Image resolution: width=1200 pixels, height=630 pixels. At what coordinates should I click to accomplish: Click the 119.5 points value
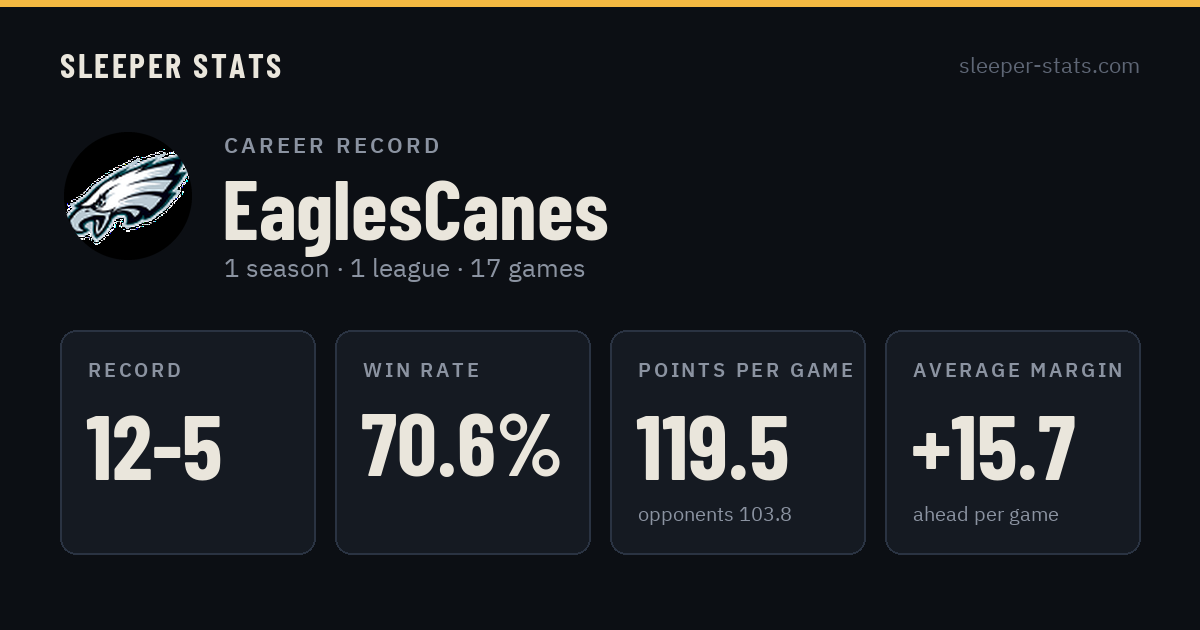click(713, 447)
